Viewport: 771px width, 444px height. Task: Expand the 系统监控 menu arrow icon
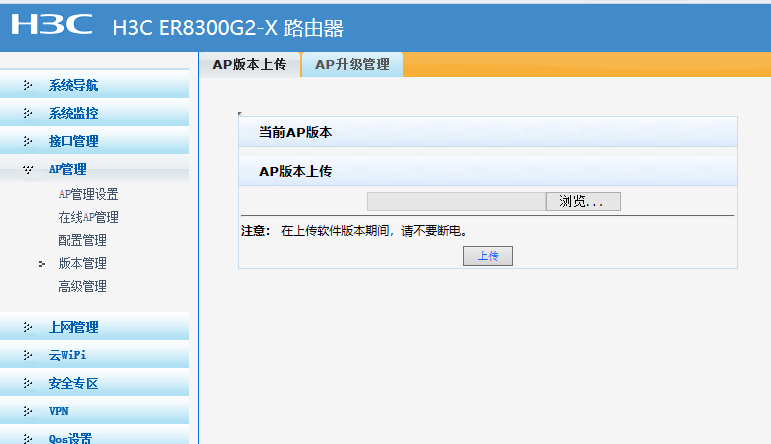click(x=28, y=113)
